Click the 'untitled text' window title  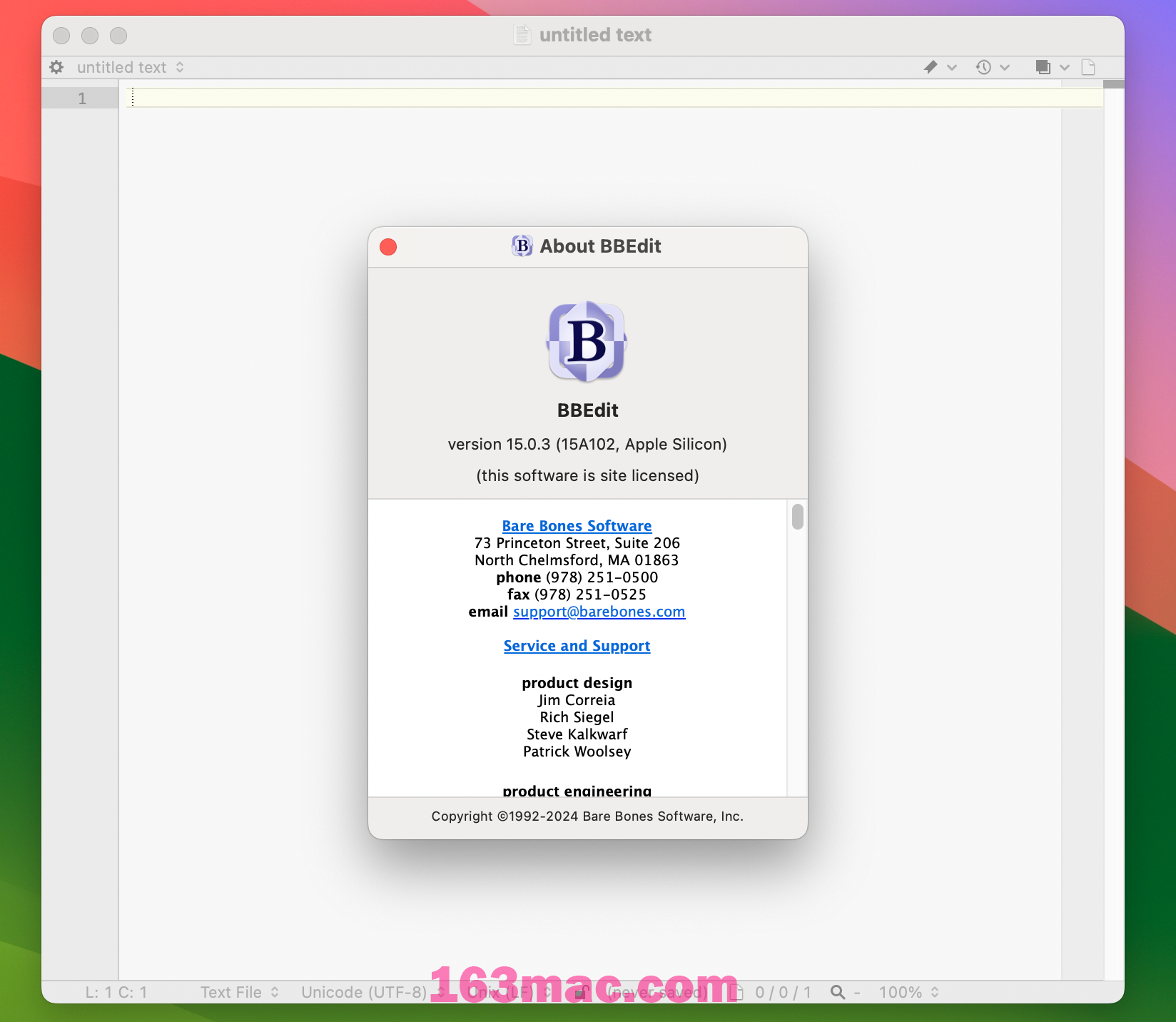pyautogui.click(x=595, y=35)
